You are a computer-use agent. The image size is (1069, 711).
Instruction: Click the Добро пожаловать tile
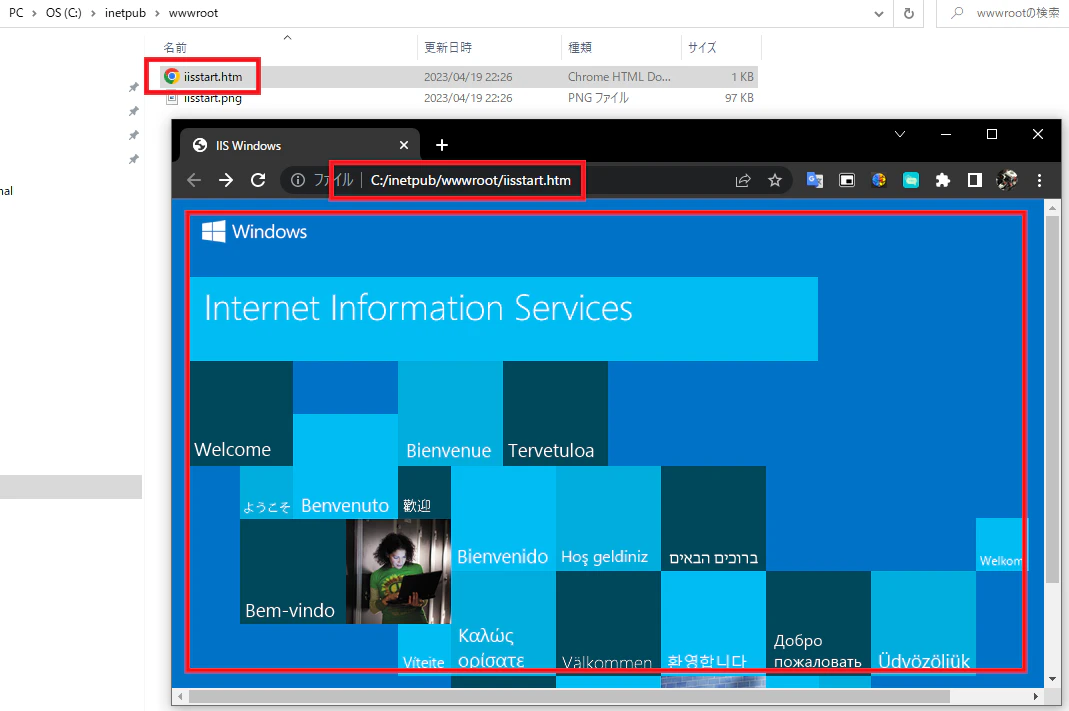pyautogui.click(x=818, y=622)
